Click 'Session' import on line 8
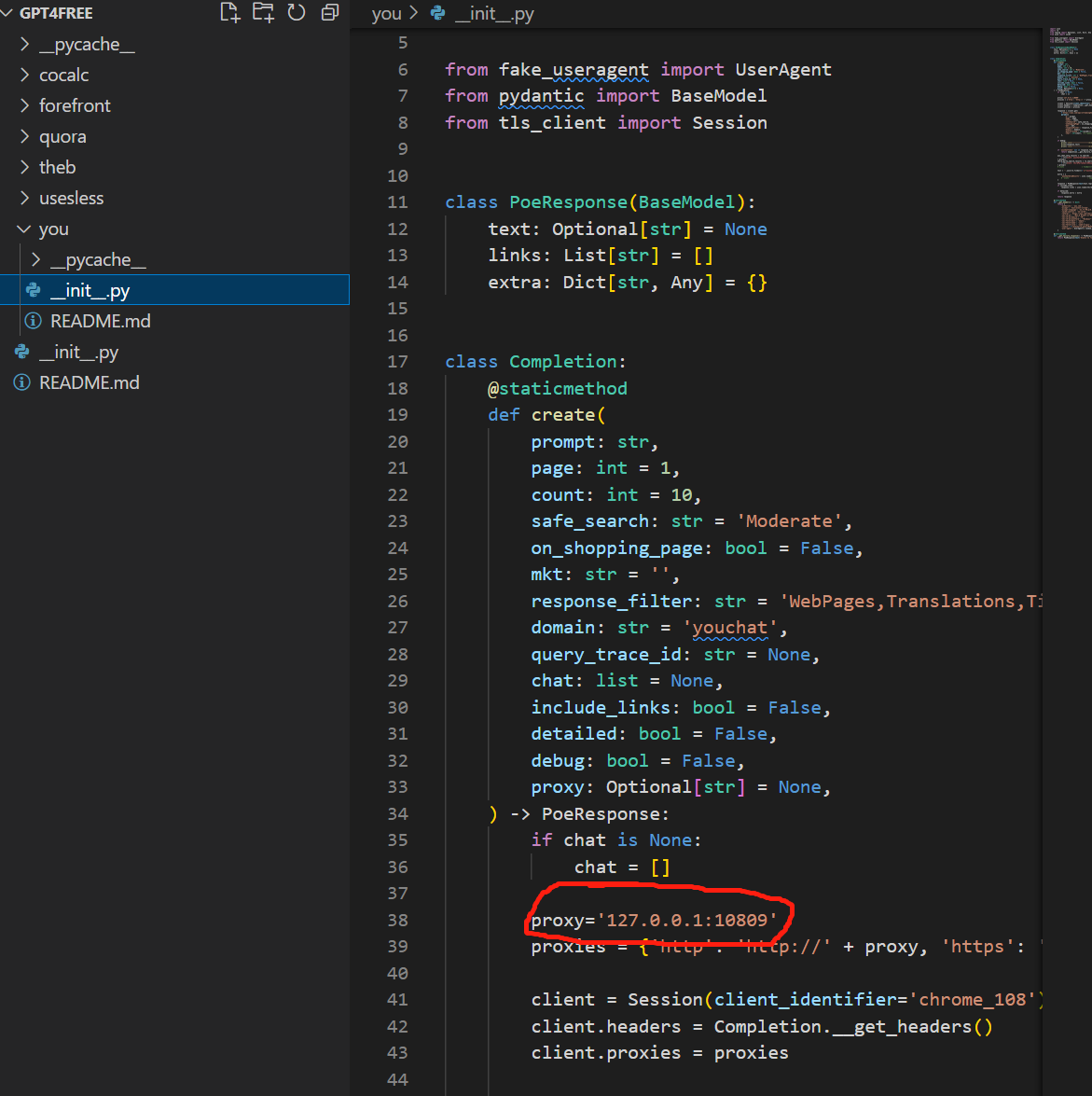Screen dimensions: 1092x1096 pos(729,122)
